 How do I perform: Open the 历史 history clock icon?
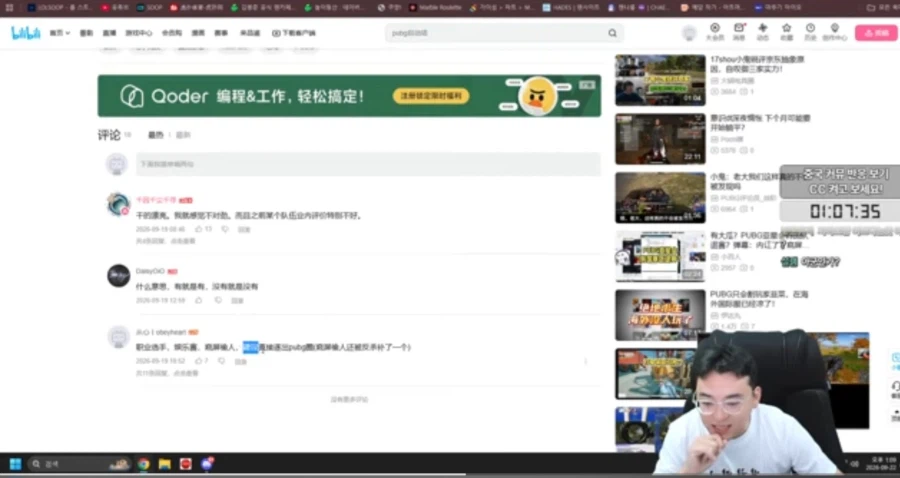pyautogui.click(x=810, y=32)
